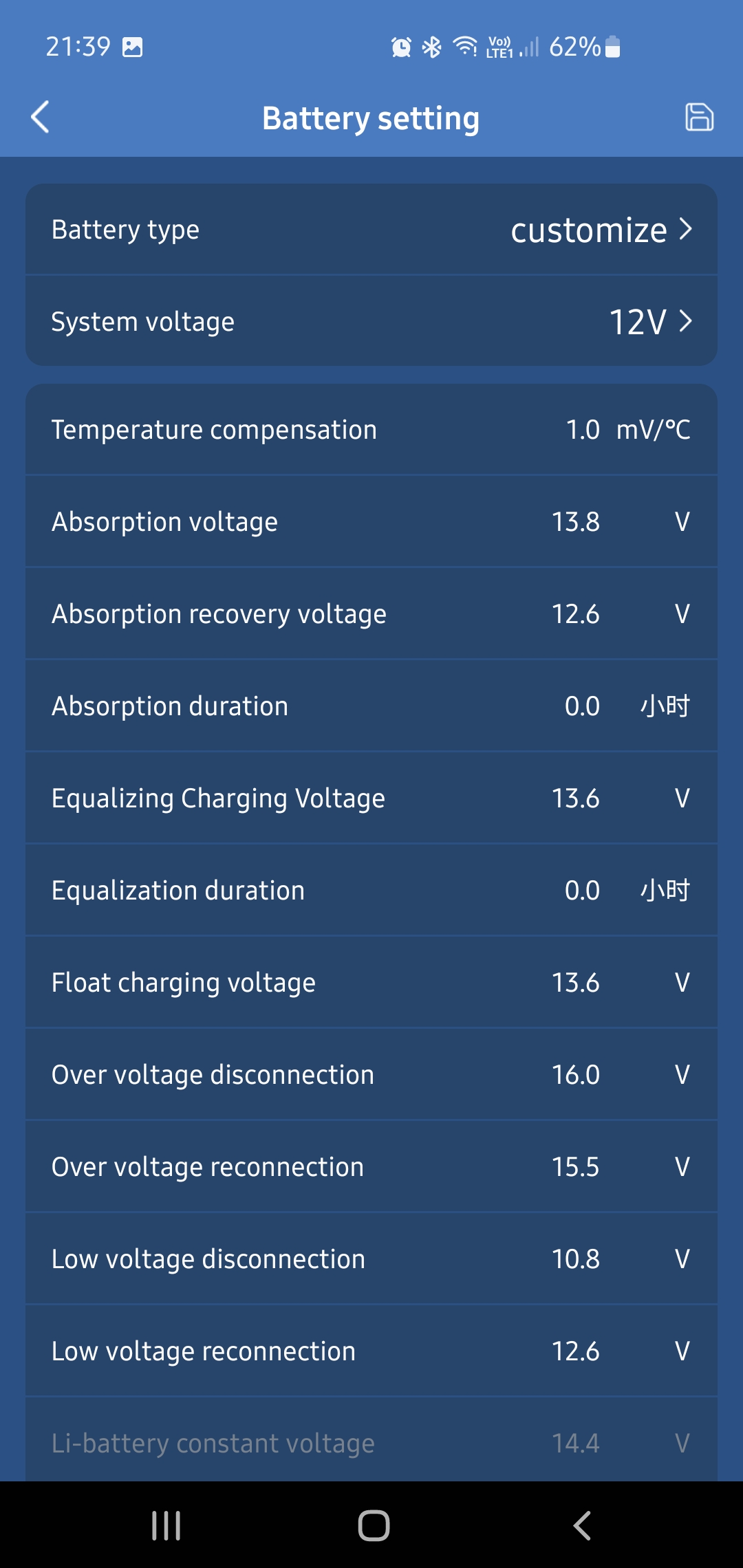
Task: Tap the save disk icon
Action: click(x=699, y=117)
